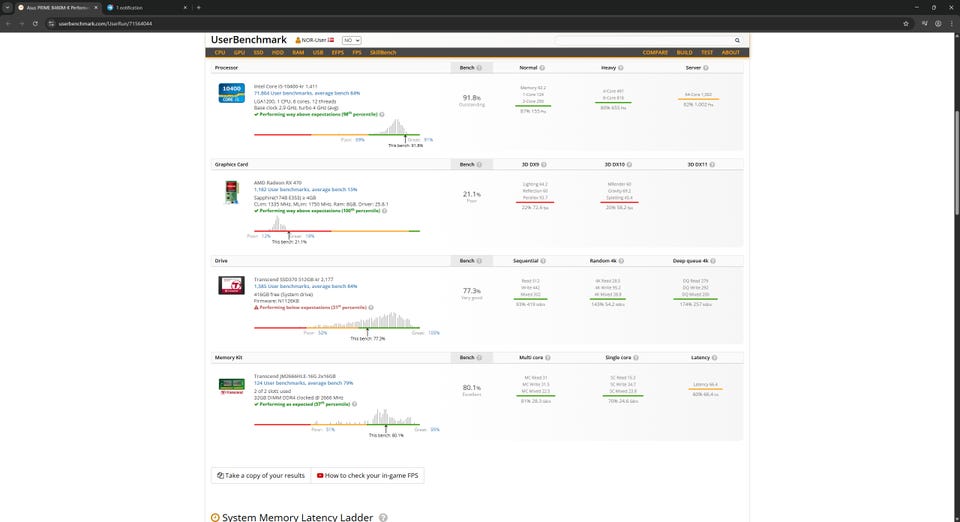This screenshot has height=522, width=960.
Task: Open the SkillBench menu item
Action: [x=383, y=53]
